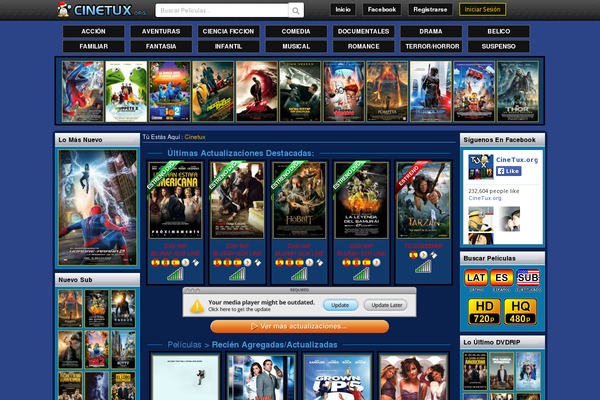
Task: Open the Comedia genre
Action: pos(296,31)
